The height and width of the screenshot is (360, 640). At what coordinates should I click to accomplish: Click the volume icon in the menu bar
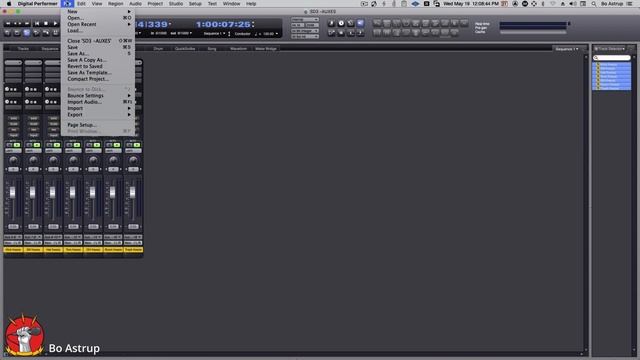point(573,4)
